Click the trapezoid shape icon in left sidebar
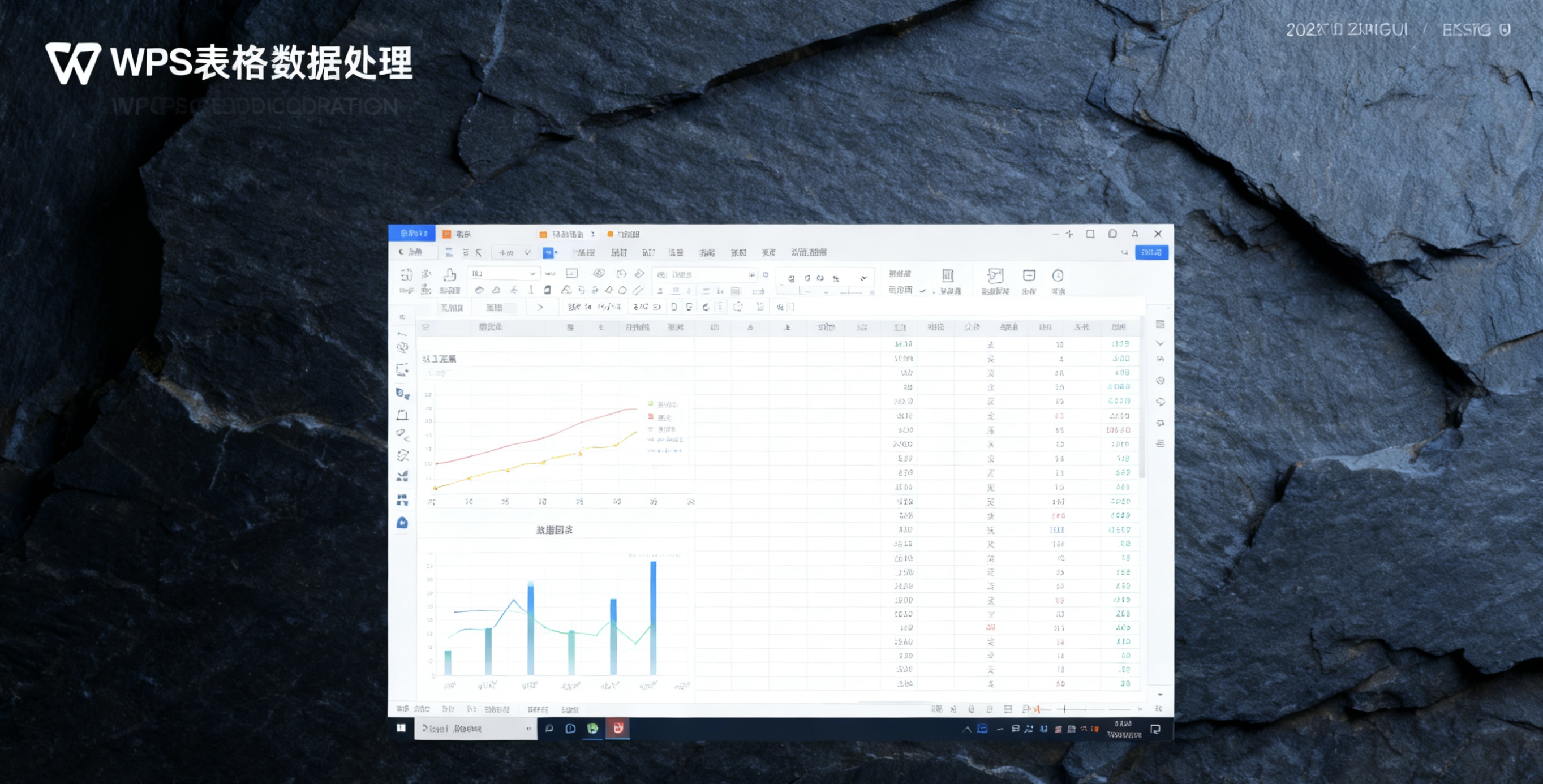Image resolution: width=1543 pixels, height=784 pixels. [402, 415]
